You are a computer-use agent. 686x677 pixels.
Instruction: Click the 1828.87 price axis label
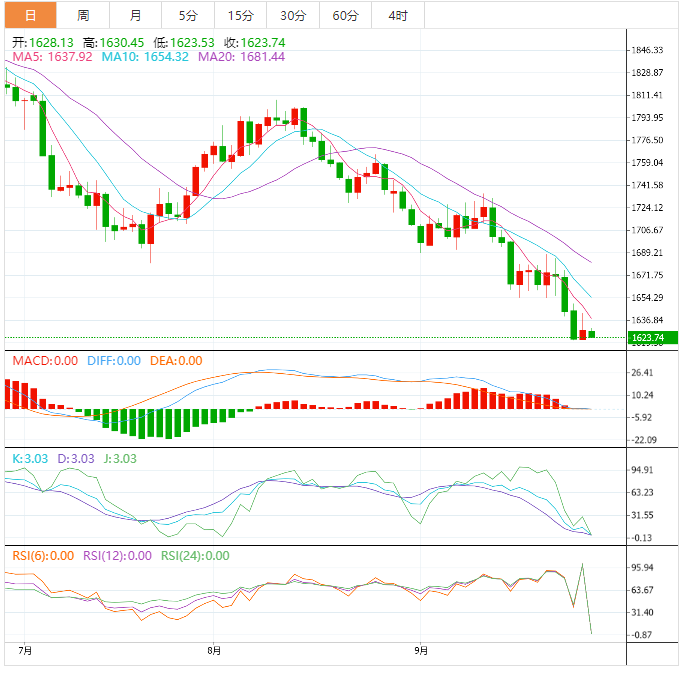tap(647, 72)
